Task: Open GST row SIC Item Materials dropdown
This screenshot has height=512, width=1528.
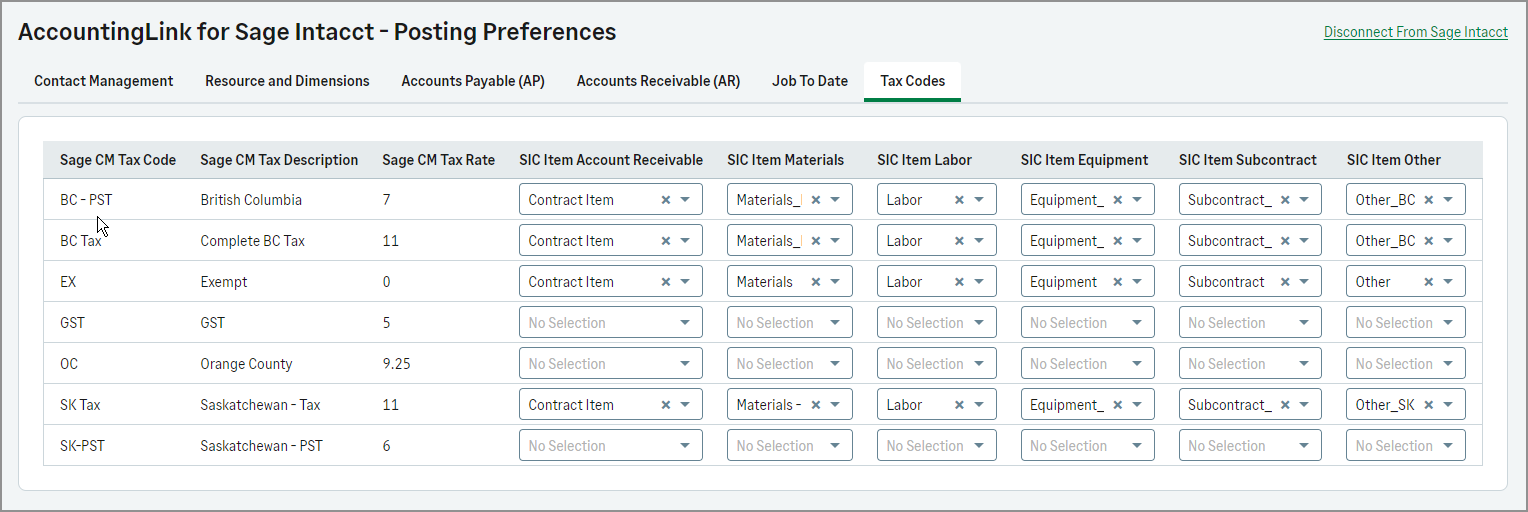Action: (x=790, y=323)
